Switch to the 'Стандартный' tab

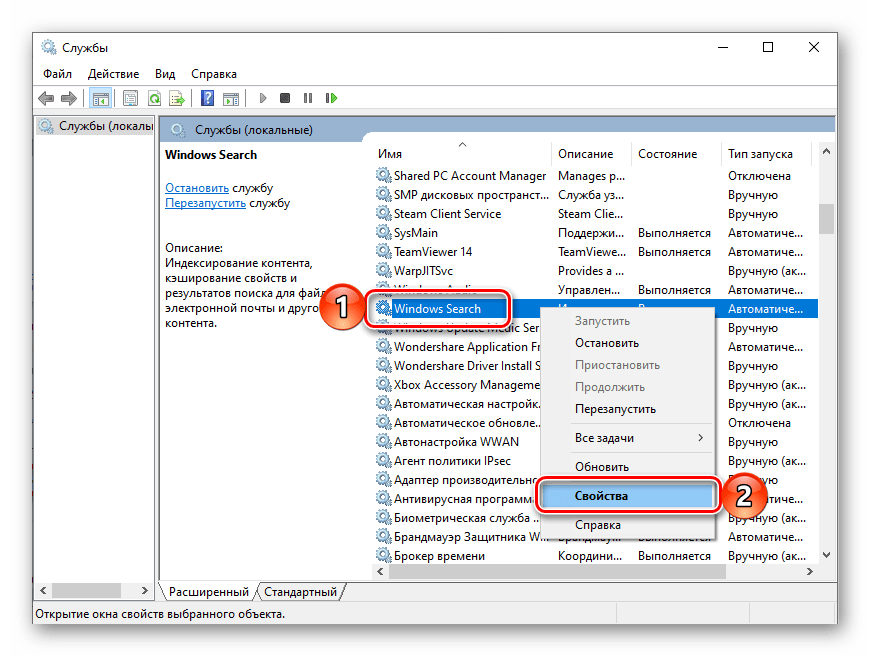301,592
